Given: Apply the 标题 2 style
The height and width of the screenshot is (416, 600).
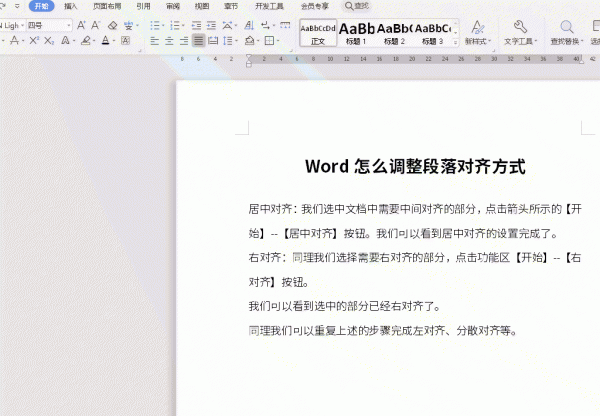Looking at the screenshot, I should coord(394,33).
